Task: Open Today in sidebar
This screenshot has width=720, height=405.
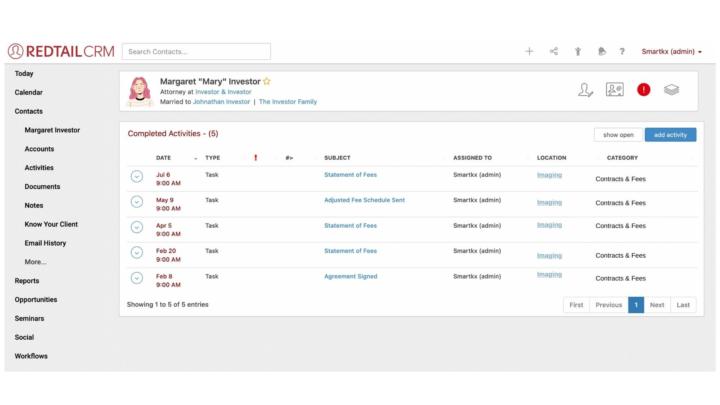Action: tap(24, 73)
